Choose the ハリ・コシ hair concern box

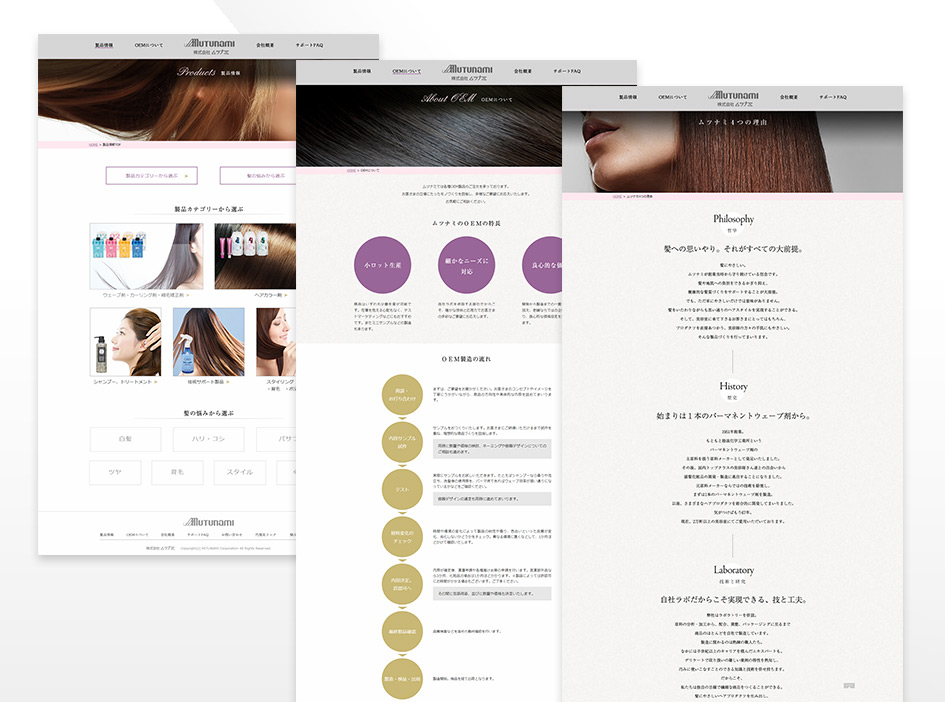(x=208, y=439)
